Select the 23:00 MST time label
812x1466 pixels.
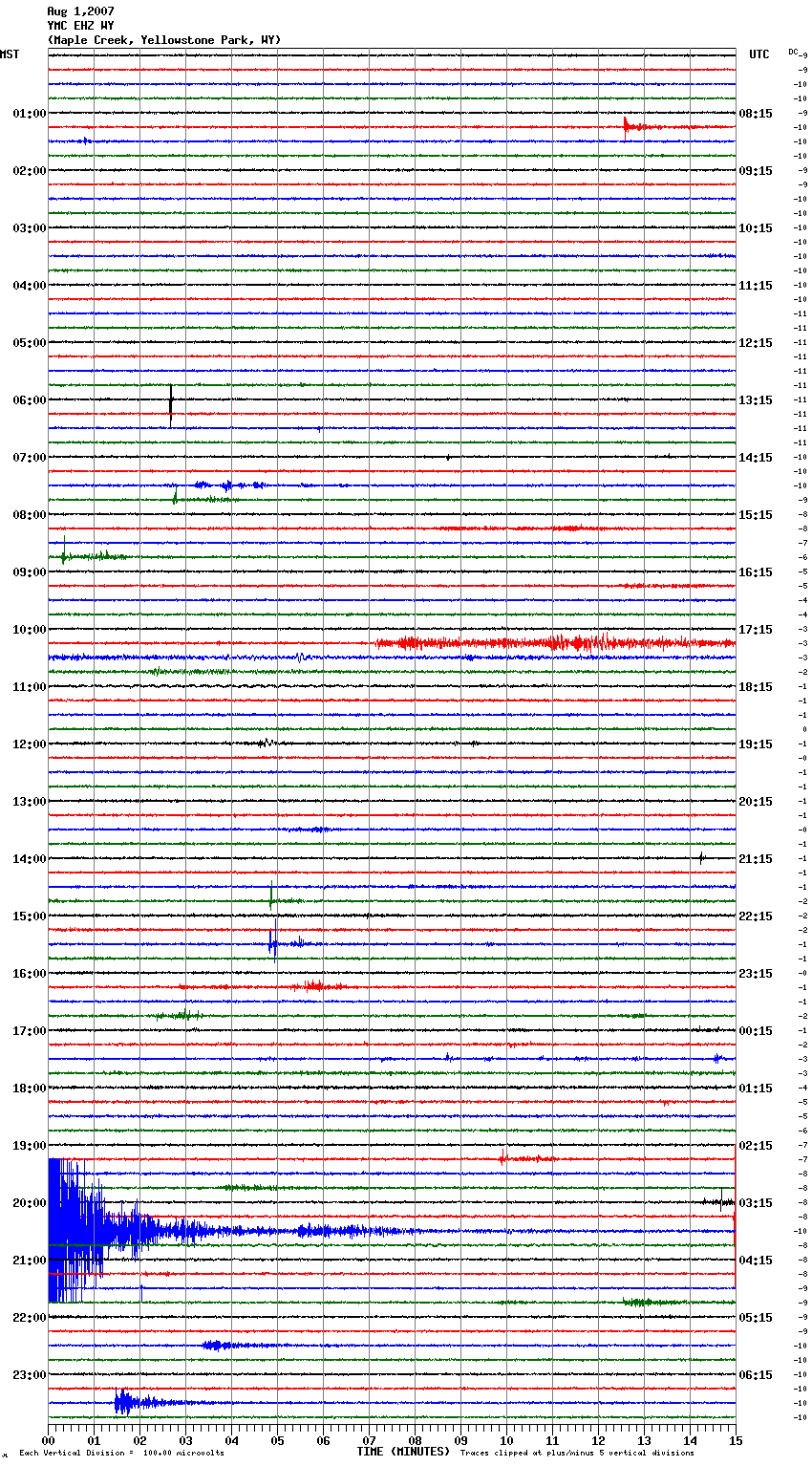click(x=30, y=1375)
